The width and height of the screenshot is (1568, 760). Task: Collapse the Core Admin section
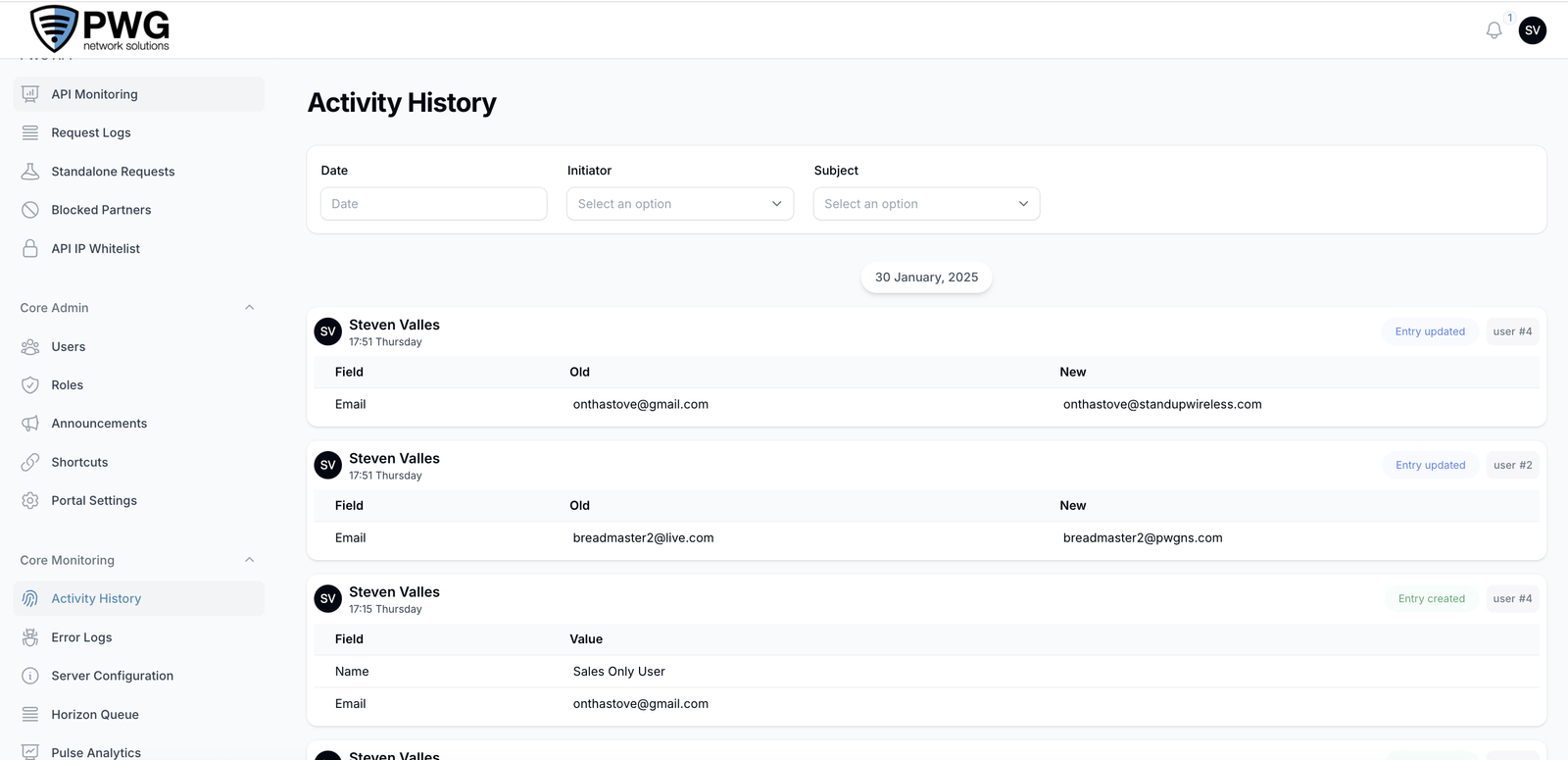(x=249, y=308)
